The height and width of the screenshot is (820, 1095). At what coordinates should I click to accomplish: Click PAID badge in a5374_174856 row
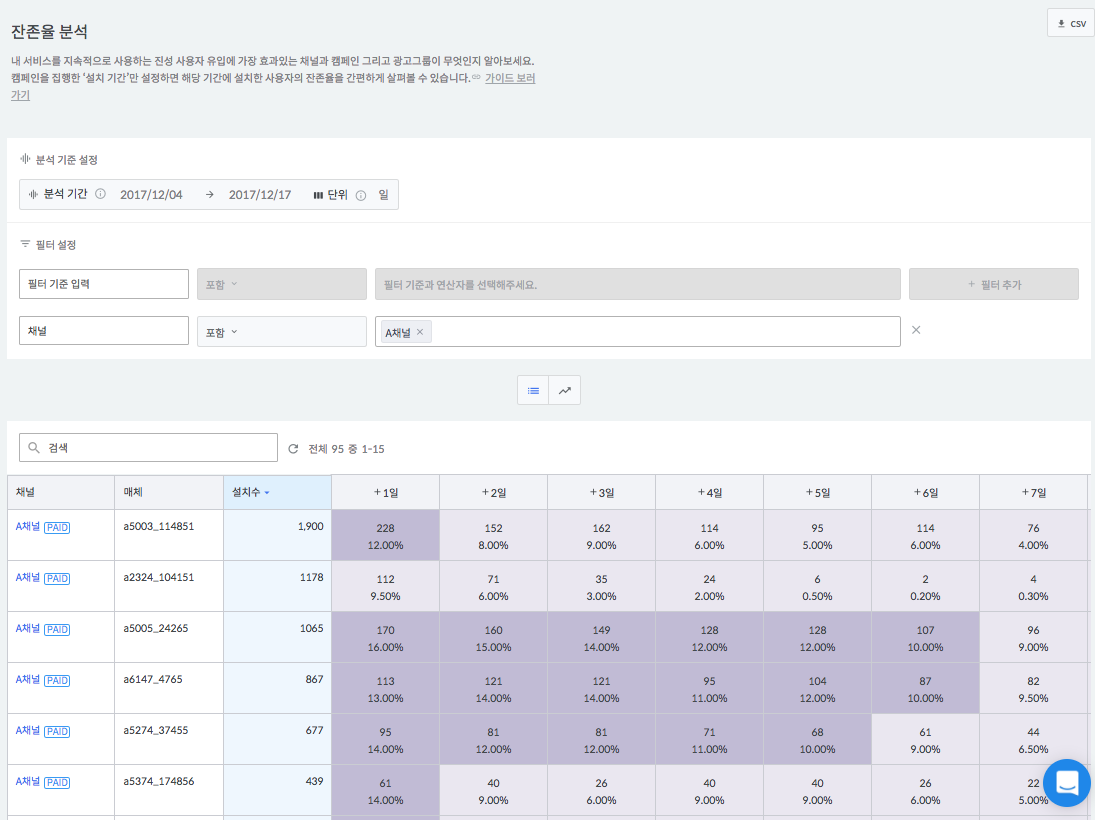coord(57,782)
